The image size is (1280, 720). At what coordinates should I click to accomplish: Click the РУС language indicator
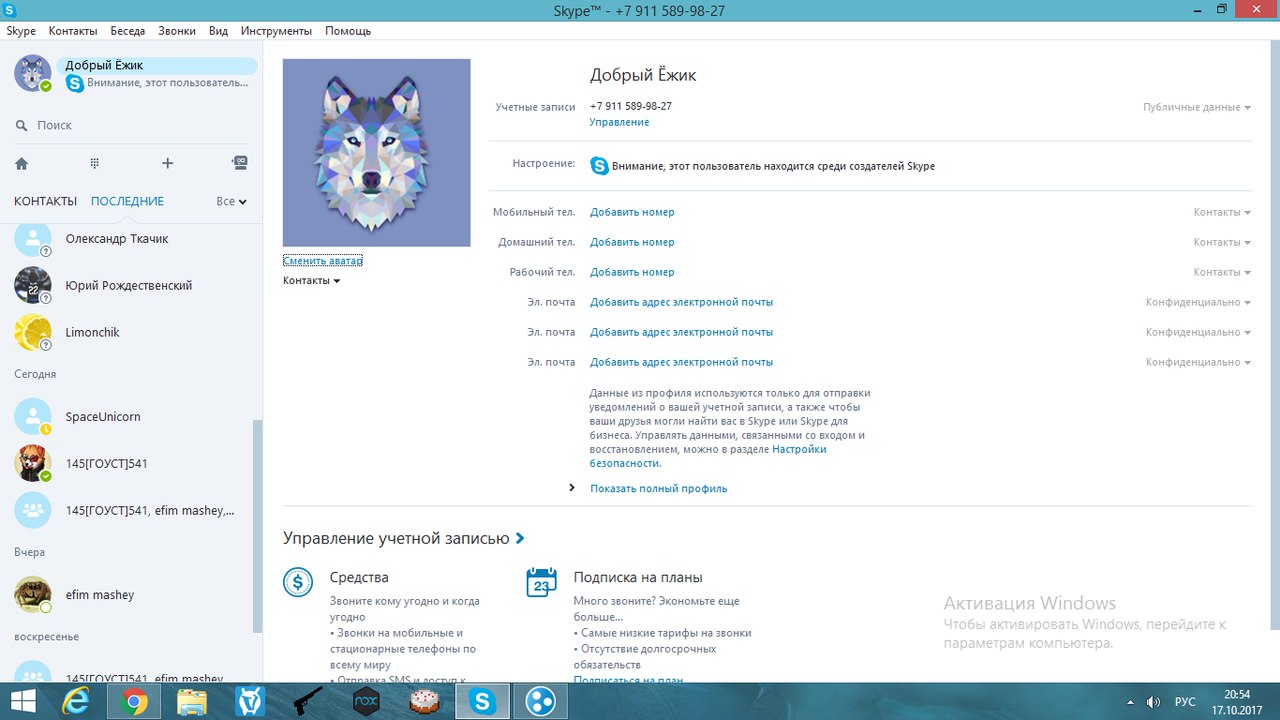click(1184, 702)
